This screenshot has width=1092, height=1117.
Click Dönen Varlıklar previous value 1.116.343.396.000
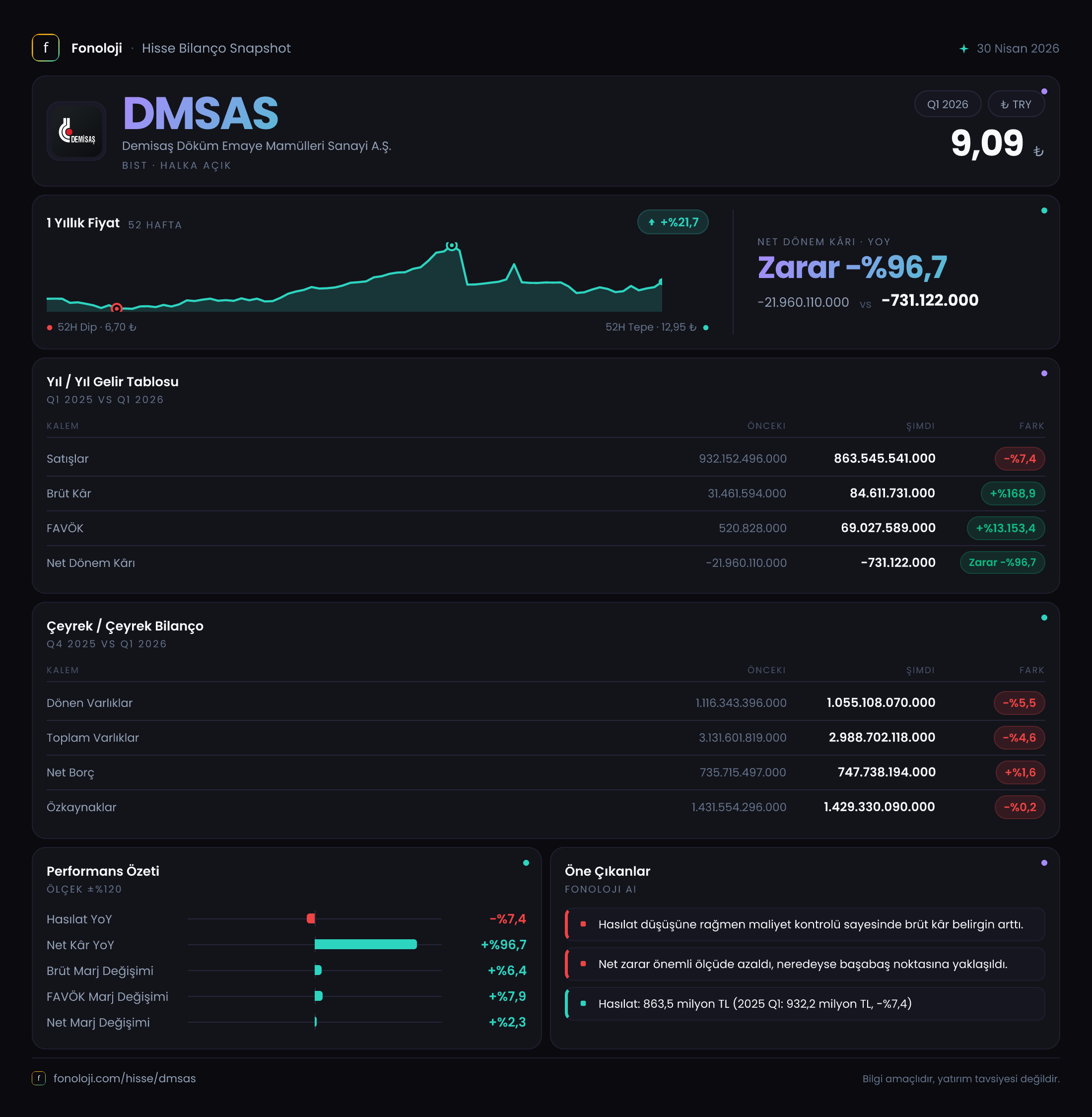point(741,703)
